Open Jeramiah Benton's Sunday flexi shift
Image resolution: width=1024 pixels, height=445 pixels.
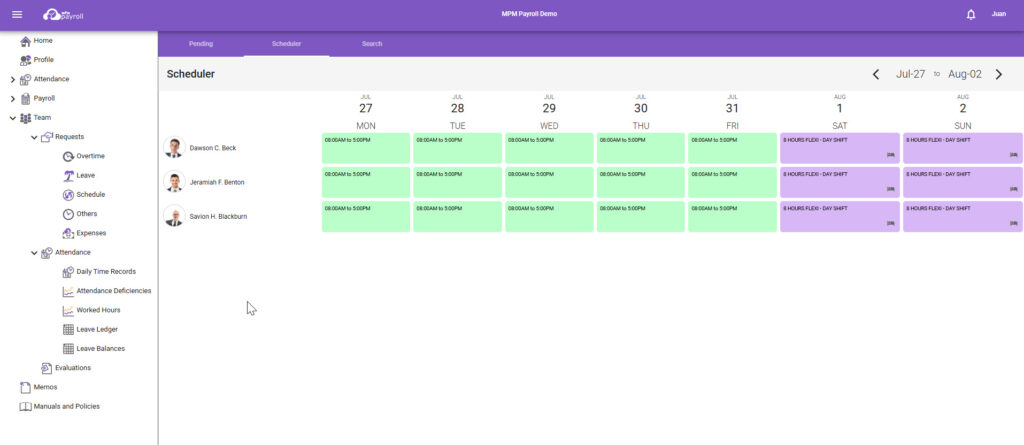(963, 182)
